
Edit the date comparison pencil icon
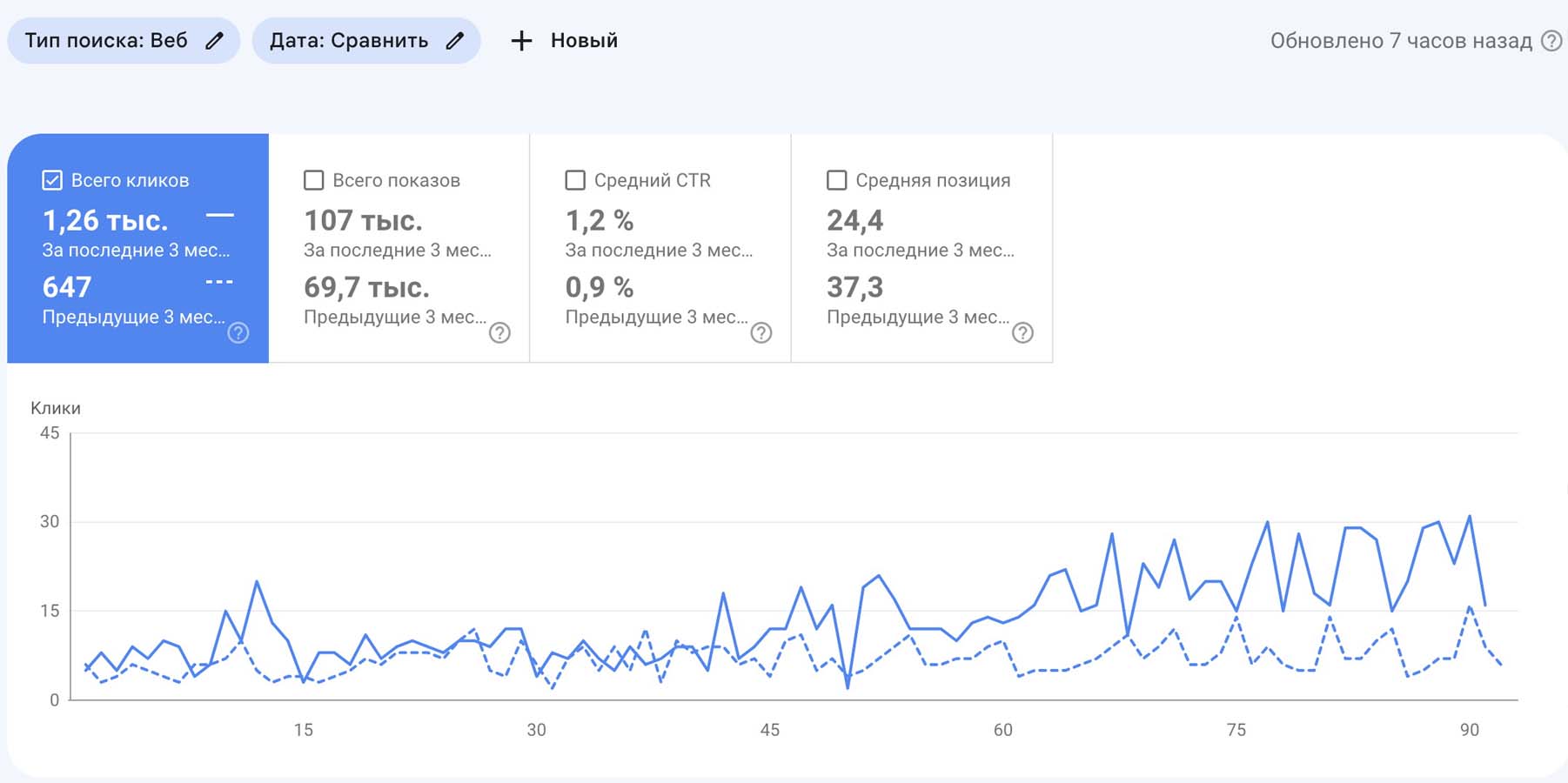(454, 41)
